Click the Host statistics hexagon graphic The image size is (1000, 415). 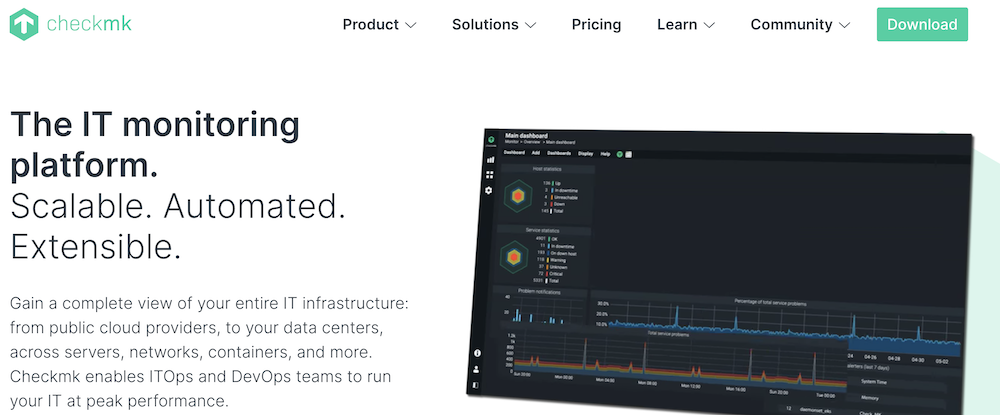(518, 196)
